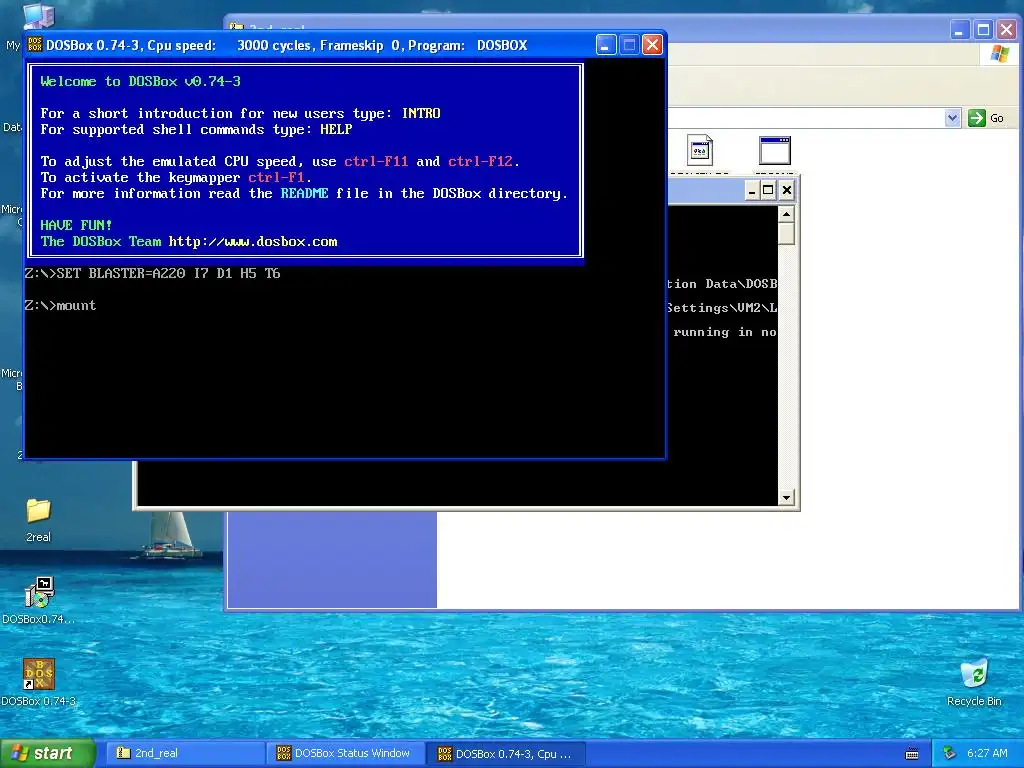Click the http://www.dosbox.com text in DOSBox
This screenshot has height=768, width=1024.
pos(253,242)
